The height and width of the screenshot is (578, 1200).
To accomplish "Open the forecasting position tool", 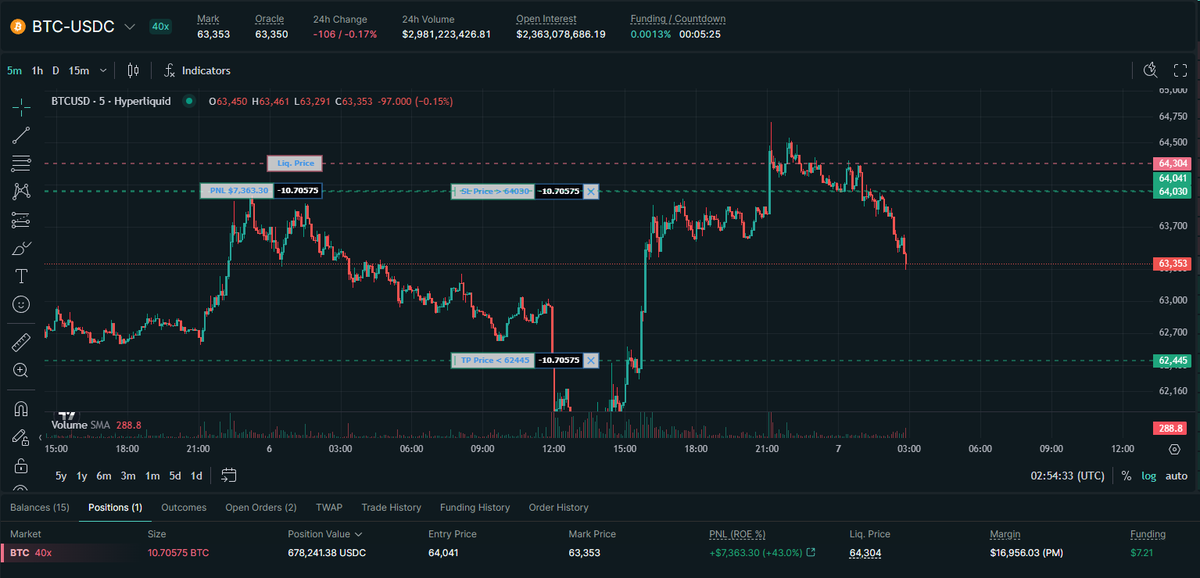I will coord(21,219).
